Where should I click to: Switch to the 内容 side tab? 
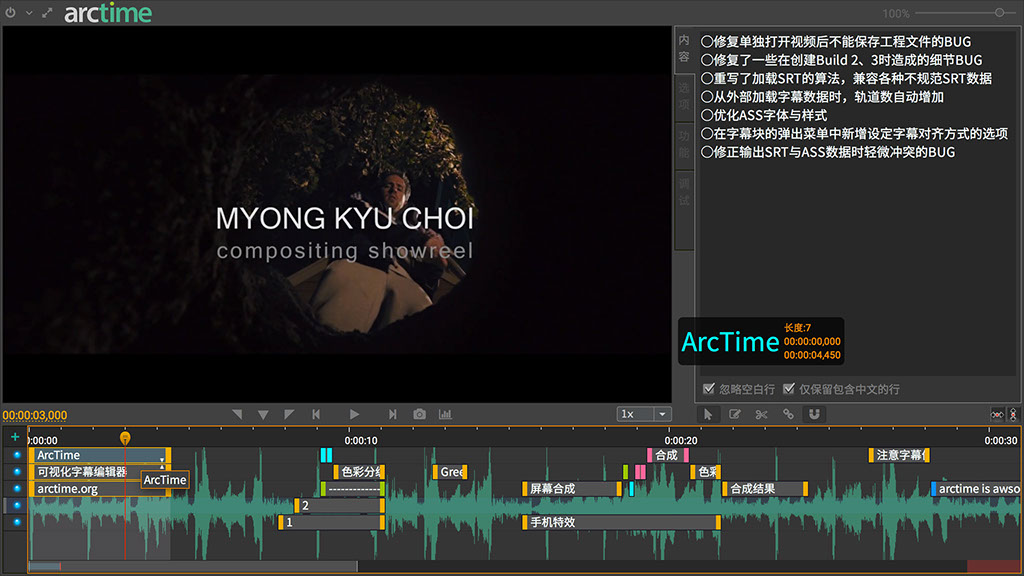click(684, 49)
